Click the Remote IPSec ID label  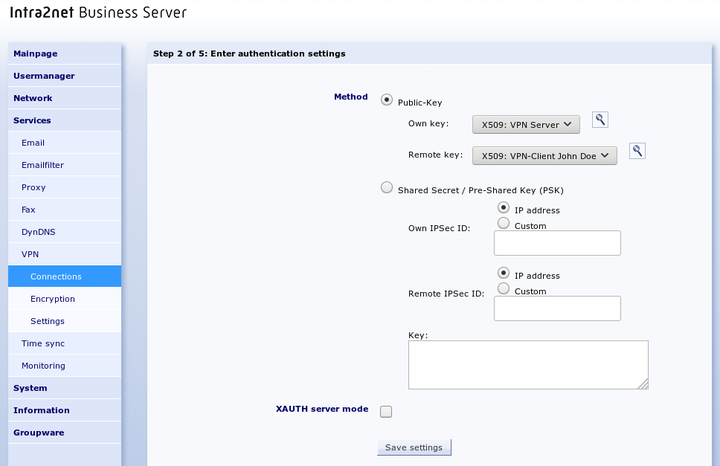coord(446,293)
